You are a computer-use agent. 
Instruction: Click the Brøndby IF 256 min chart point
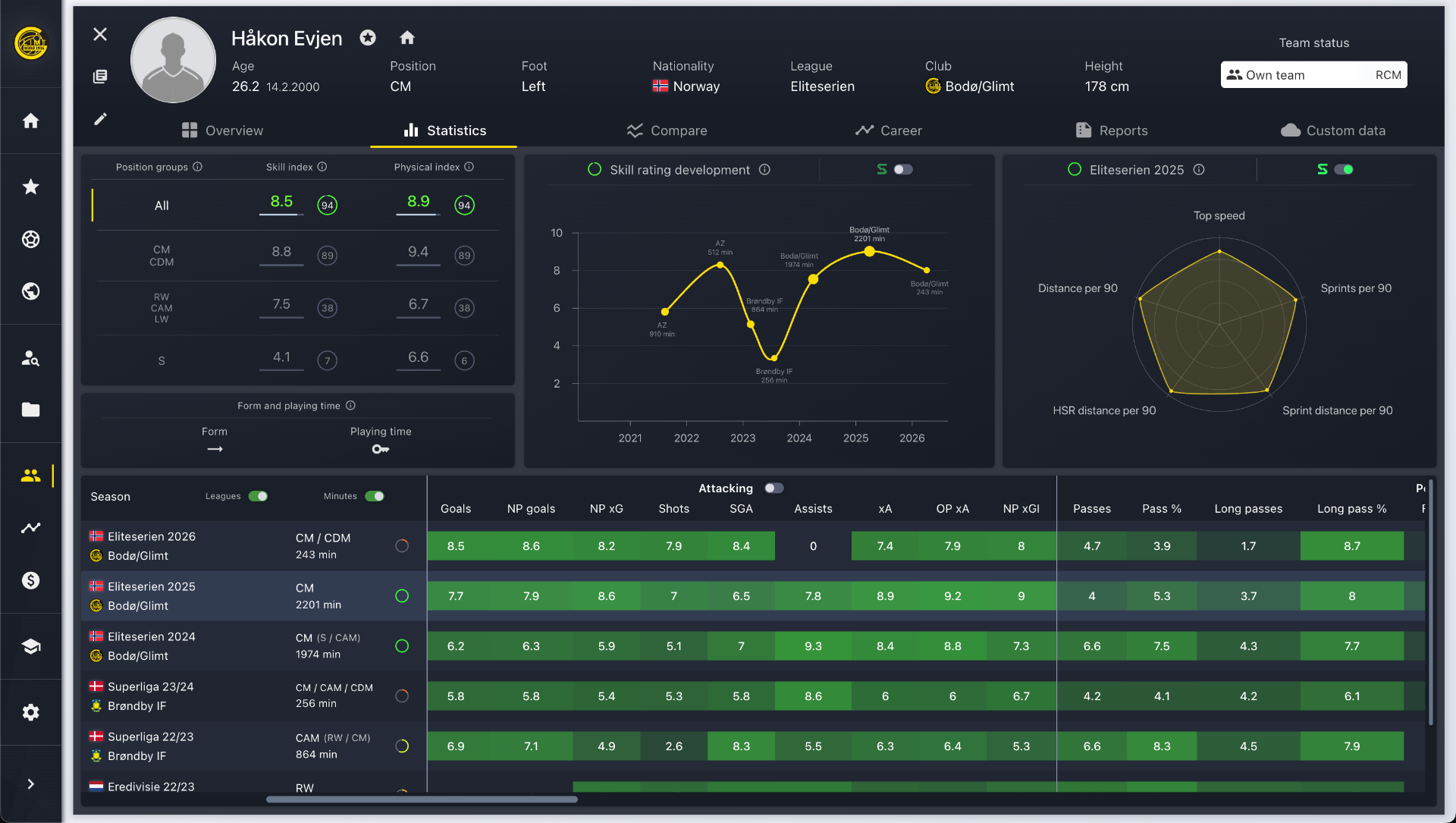(x=773, y=358)
